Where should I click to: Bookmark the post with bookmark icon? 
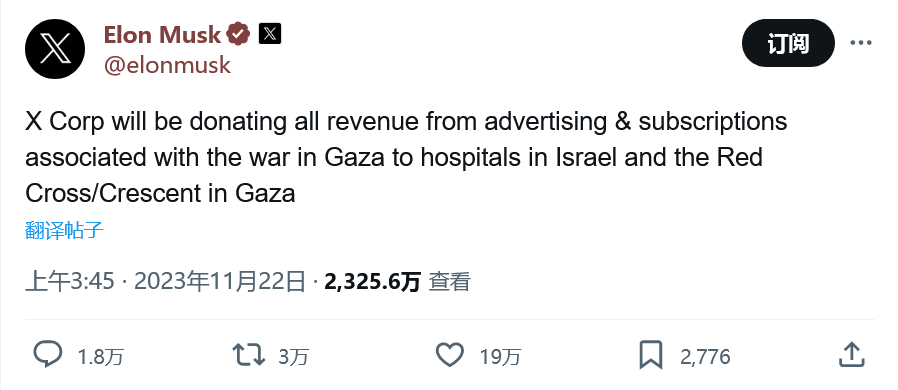pos(651,355)
